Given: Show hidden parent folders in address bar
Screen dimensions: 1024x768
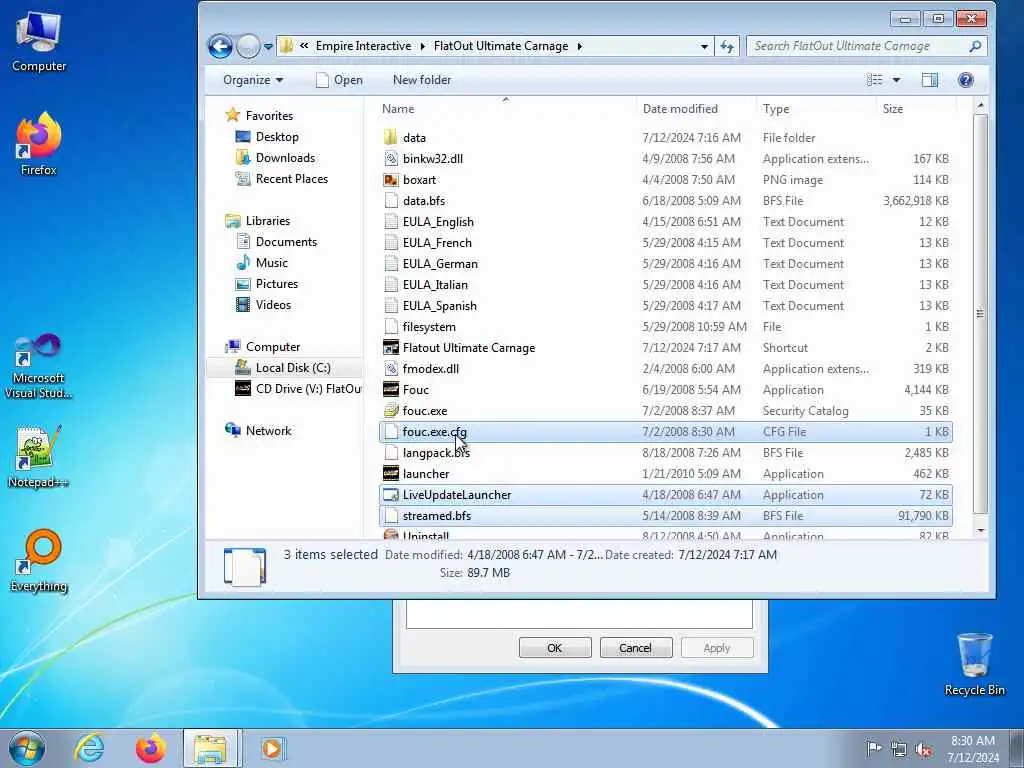Looking at the screenshot, I should pyautogui.click(x=304, y=46).
